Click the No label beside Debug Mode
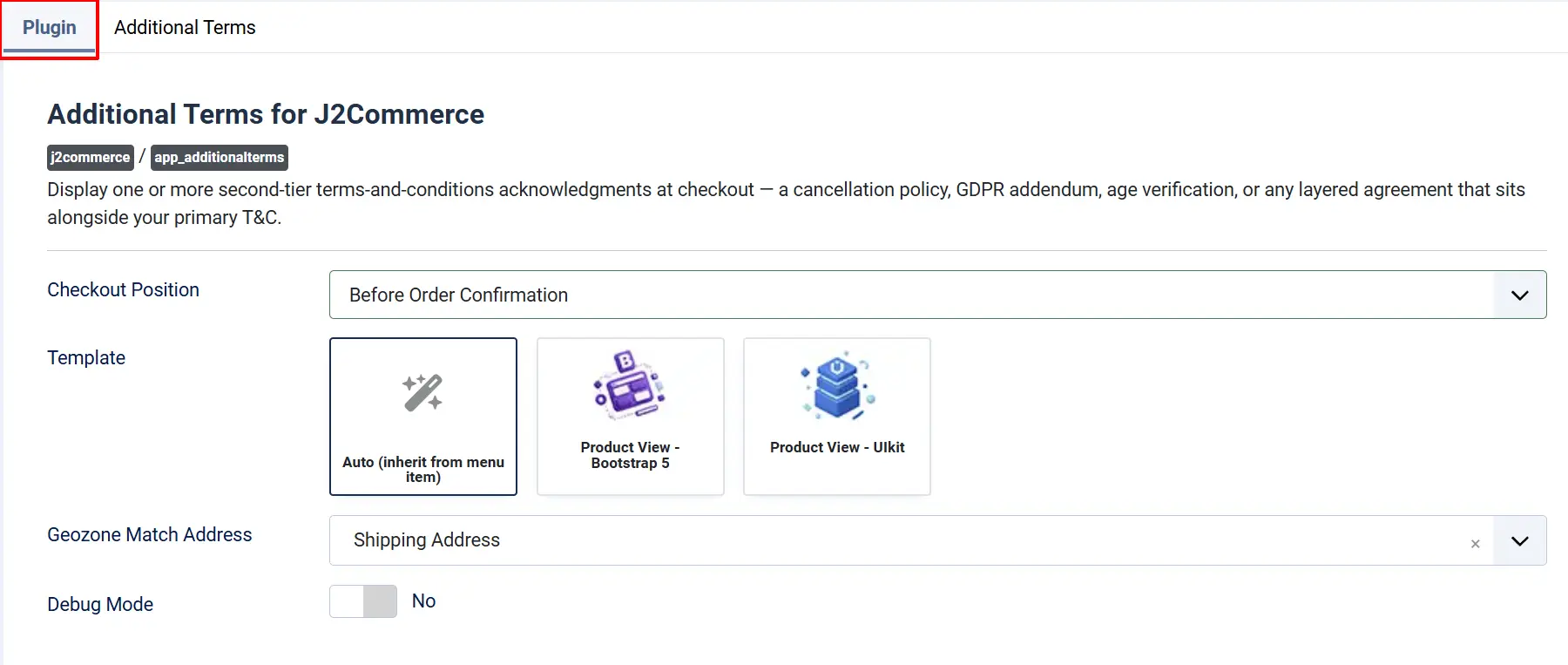1568x665 pixels. click(423, 601)
